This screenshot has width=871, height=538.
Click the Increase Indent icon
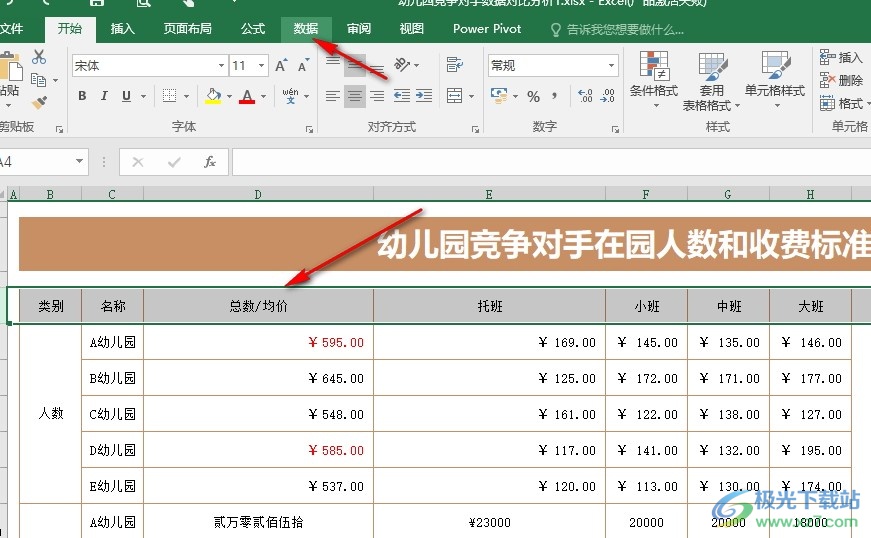click(x=425, y=97)
